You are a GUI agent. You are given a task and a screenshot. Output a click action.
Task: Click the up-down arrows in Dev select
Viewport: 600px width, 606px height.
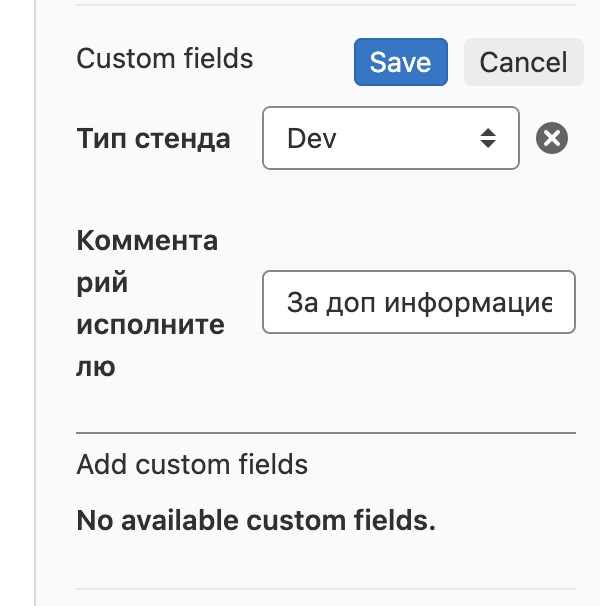tap(487, 138)
